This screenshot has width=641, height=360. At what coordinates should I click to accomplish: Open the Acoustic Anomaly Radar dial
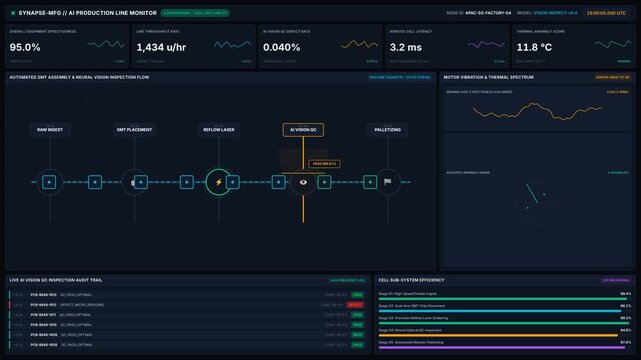pyautogui.click(x=537, y=202)
